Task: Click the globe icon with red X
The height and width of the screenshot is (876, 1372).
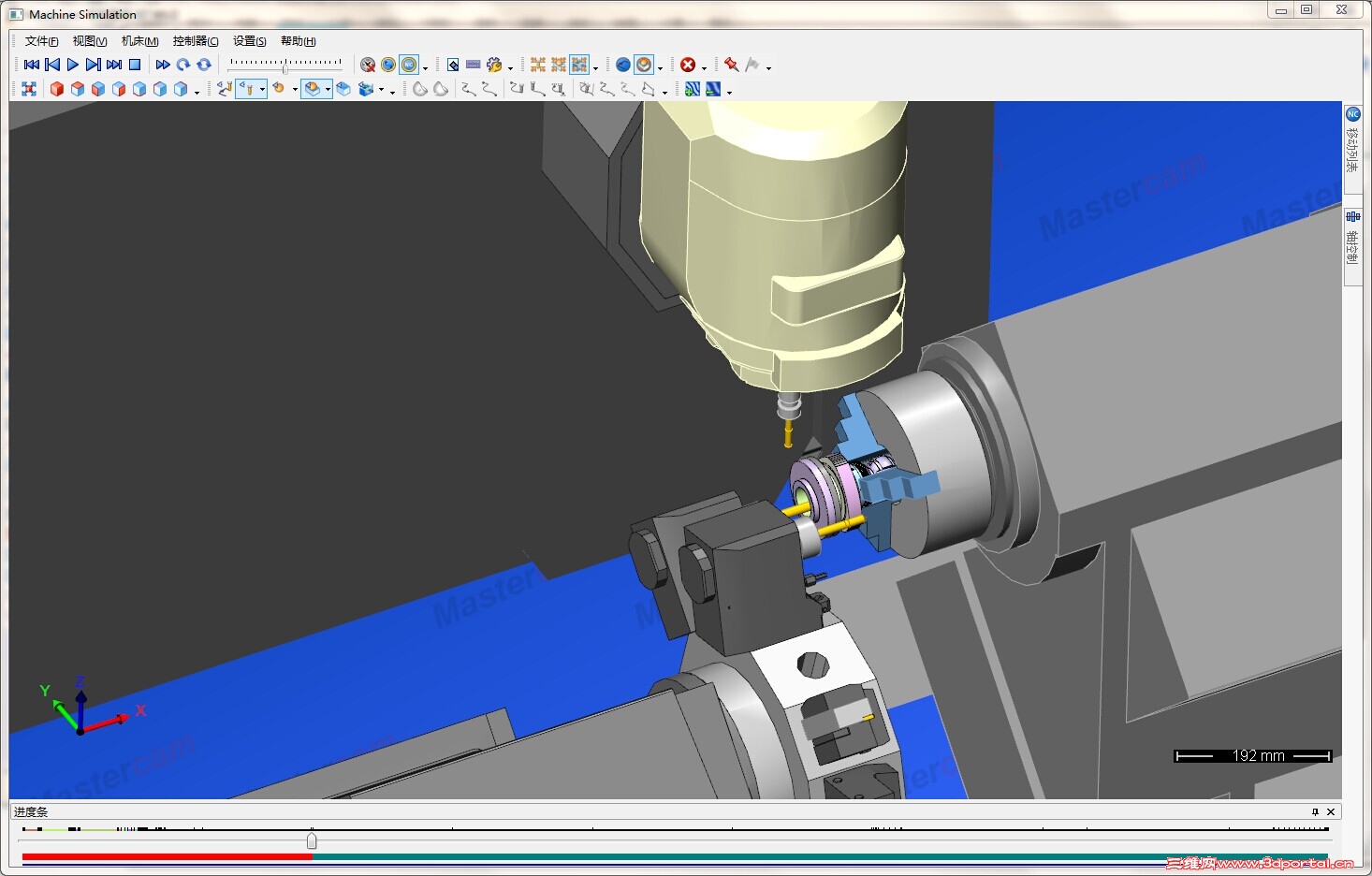Action: pos(368,65)
